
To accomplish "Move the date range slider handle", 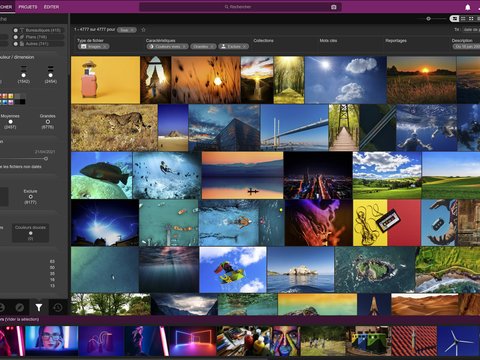I will point(46,159).
